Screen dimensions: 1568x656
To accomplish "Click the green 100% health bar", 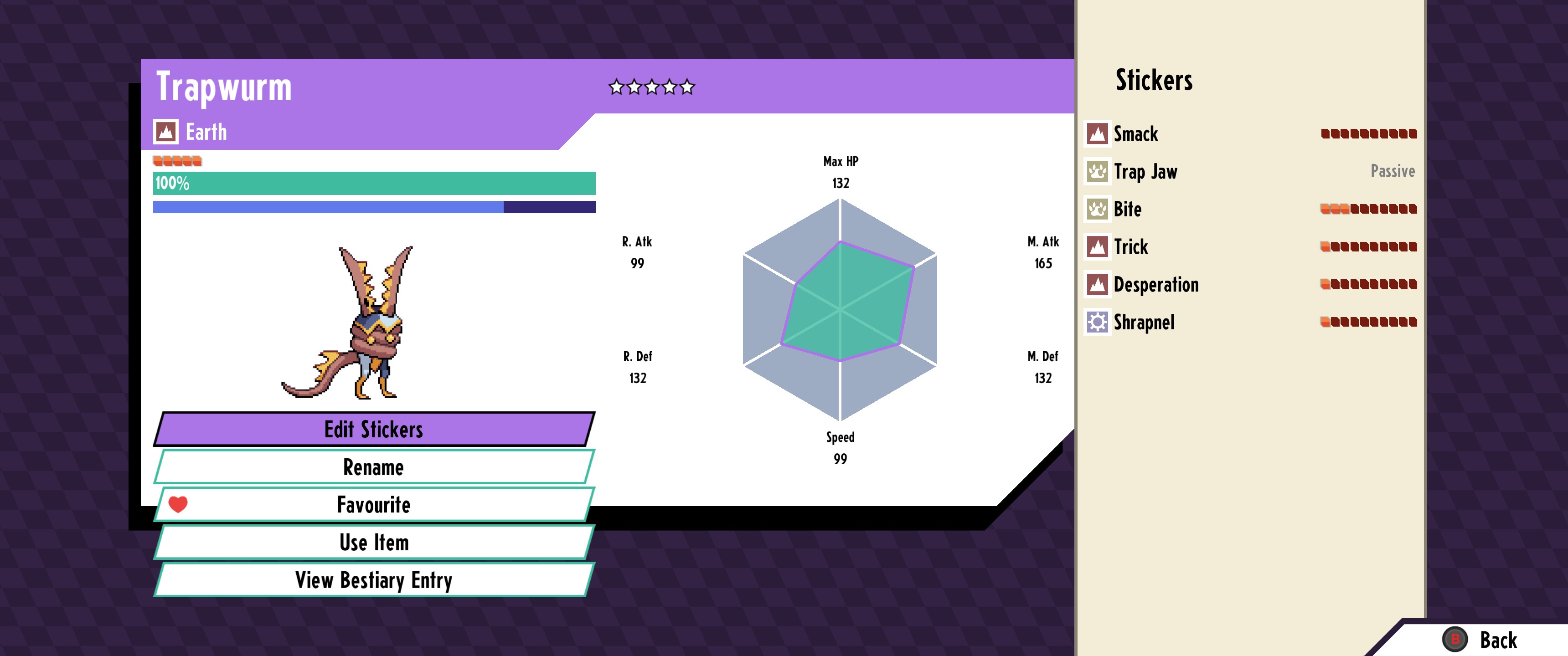I will pyautogui.click(x=374, y=183).
